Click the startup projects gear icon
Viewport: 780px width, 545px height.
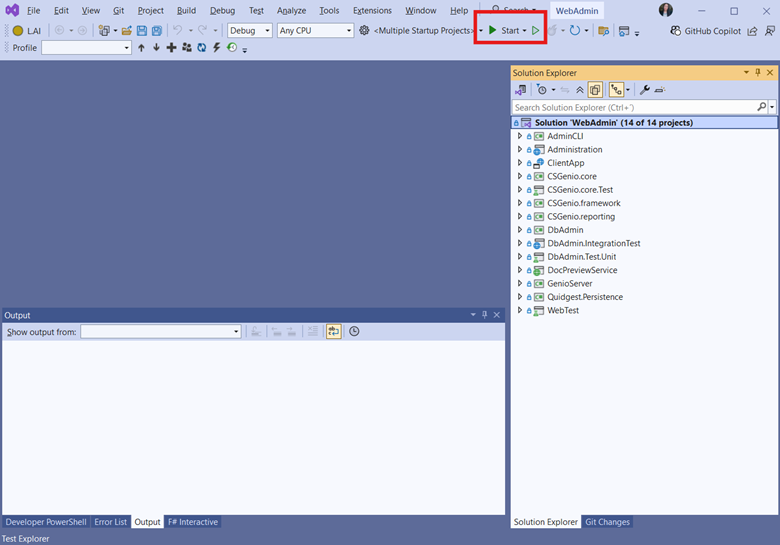pos(364,30)
